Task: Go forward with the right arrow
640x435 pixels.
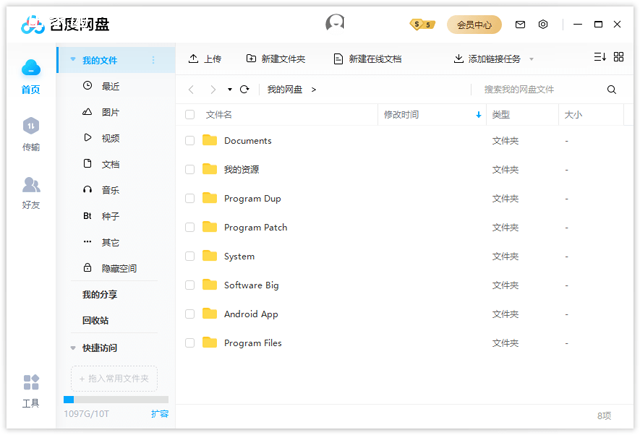Action: click(213, 89)
